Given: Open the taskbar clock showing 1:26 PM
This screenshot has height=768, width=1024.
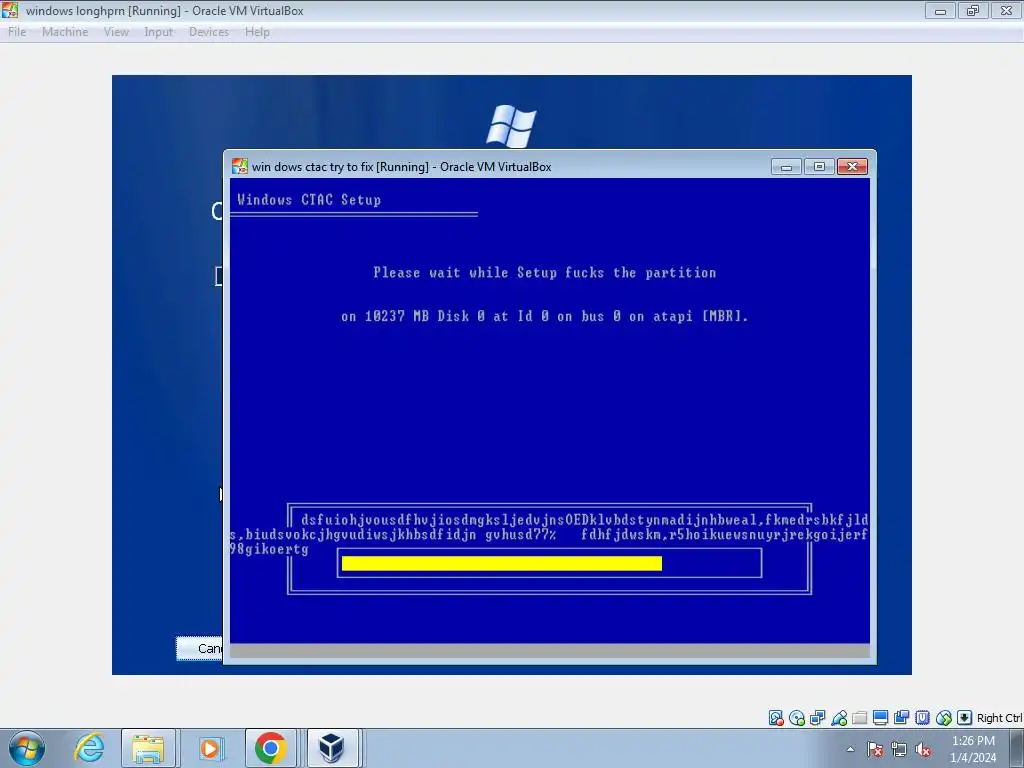Looking at the screenshot, I should (973, 749).
